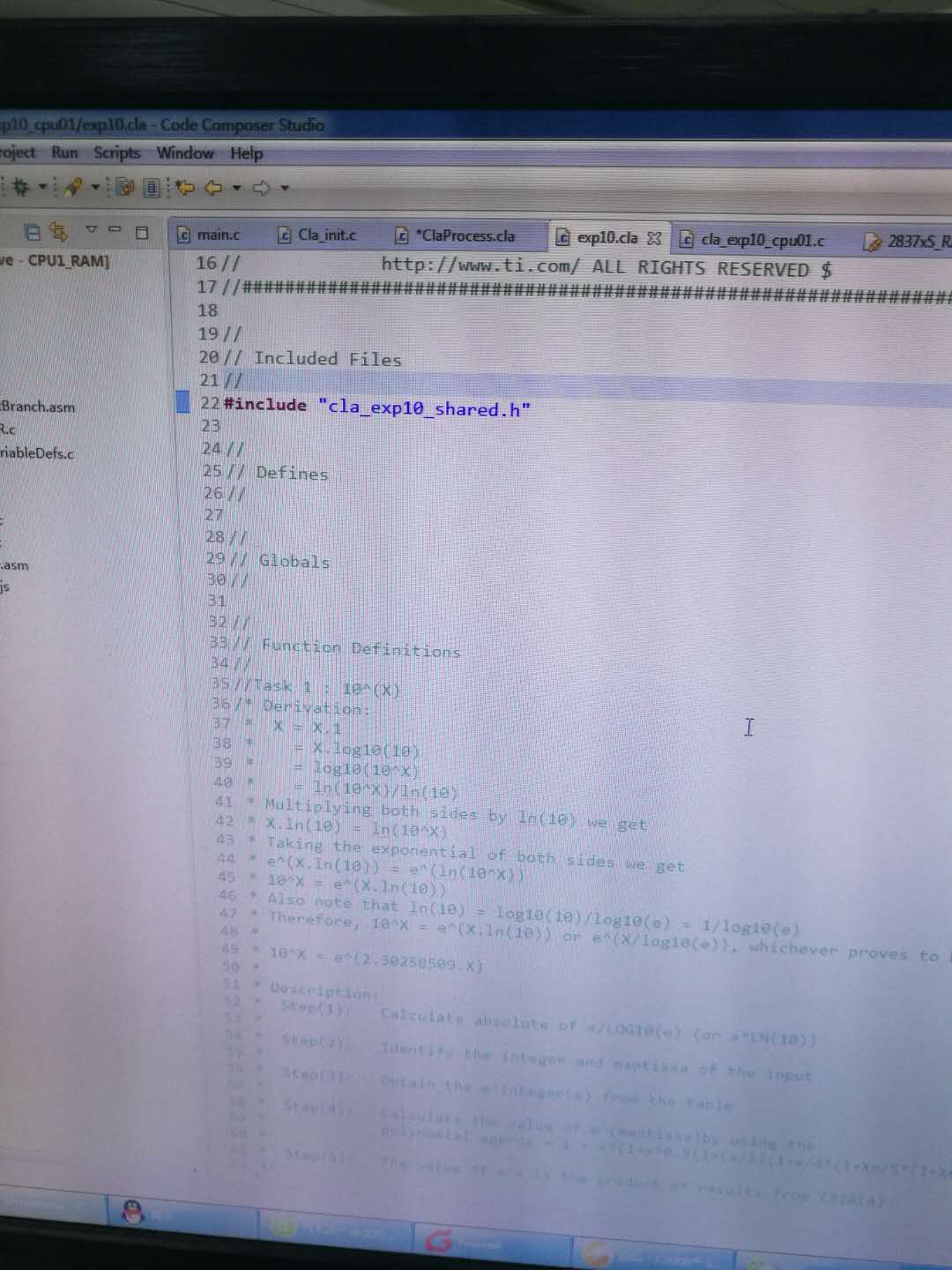This screenshot has height=1270, width=952.
Task: Click the penguin QQ taskbar icon
Action: 134,1212
